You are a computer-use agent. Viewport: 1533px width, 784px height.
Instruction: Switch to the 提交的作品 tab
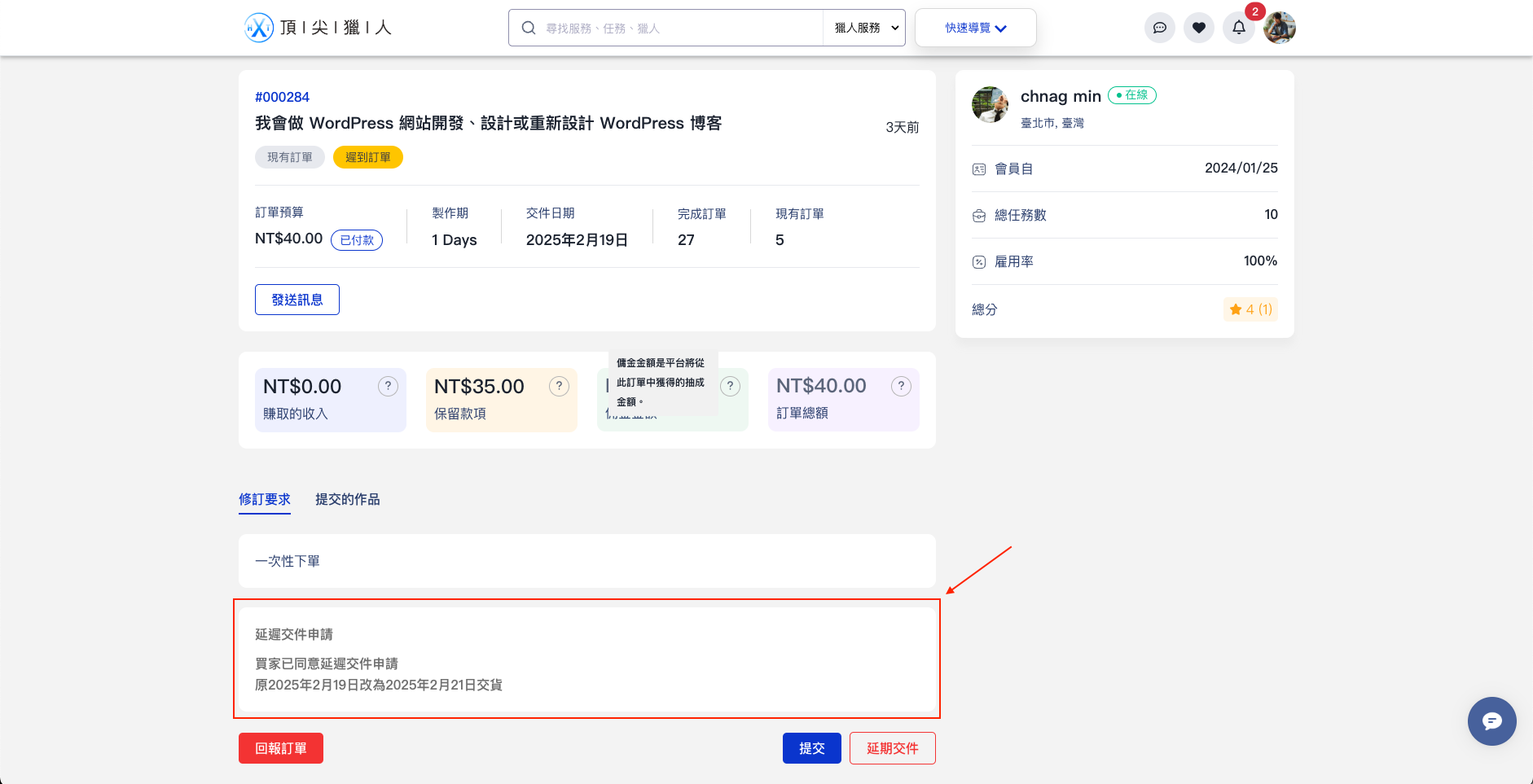pyautogui.click(x=347, y=499)
